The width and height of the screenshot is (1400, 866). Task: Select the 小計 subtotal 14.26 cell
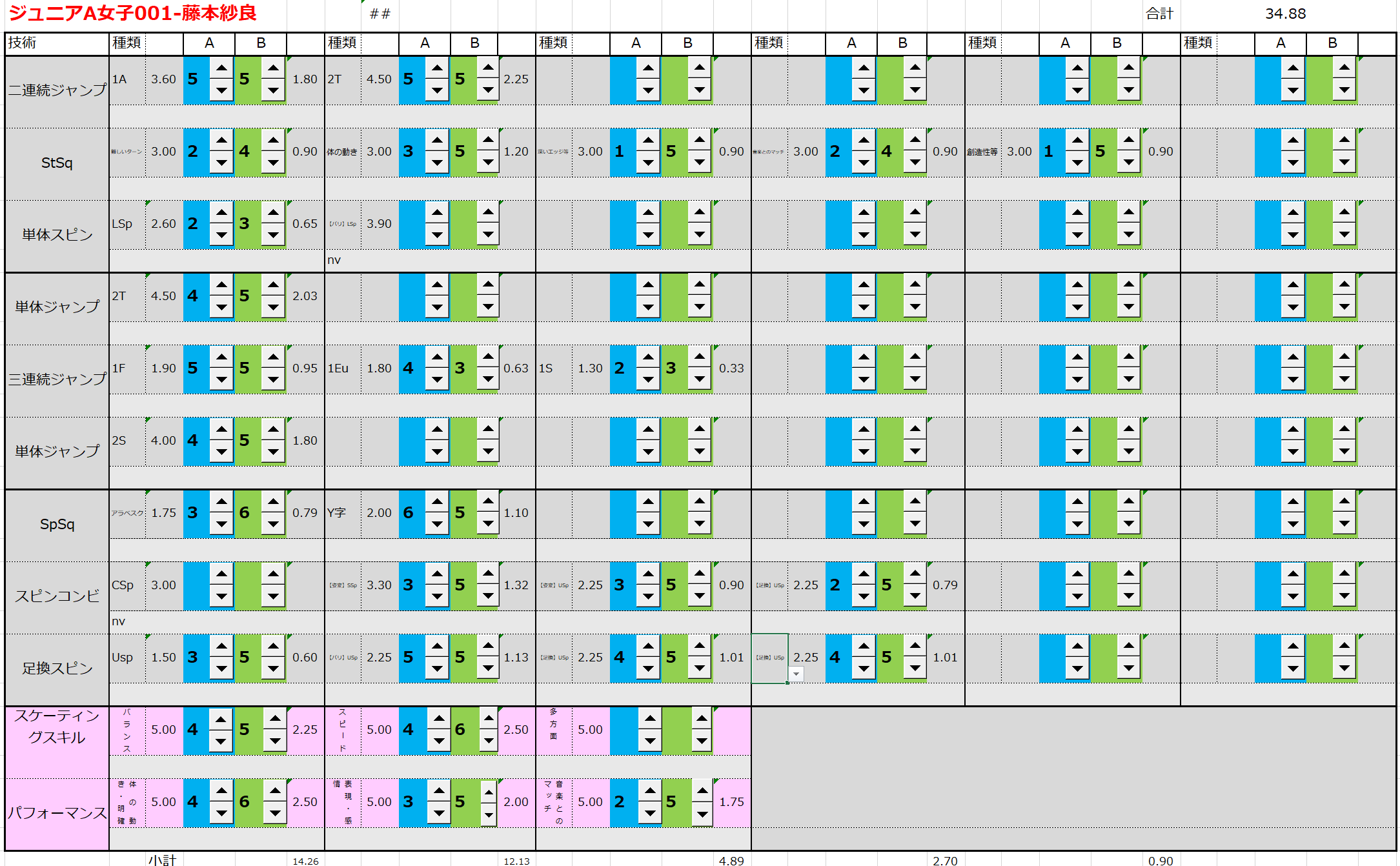click(x=305, y=861)
